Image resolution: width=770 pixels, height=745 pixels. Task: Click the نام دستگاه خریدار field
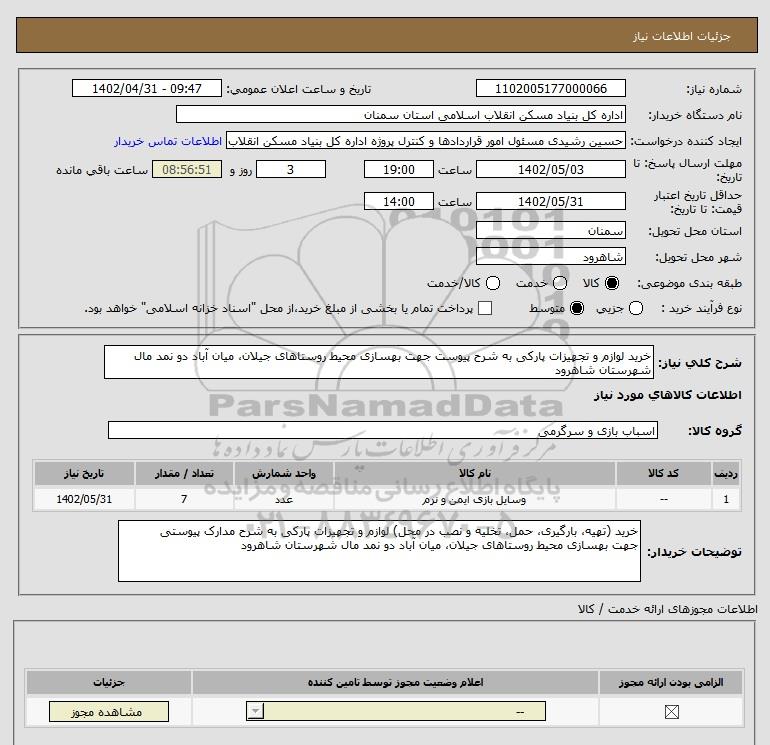pos(401,114)
